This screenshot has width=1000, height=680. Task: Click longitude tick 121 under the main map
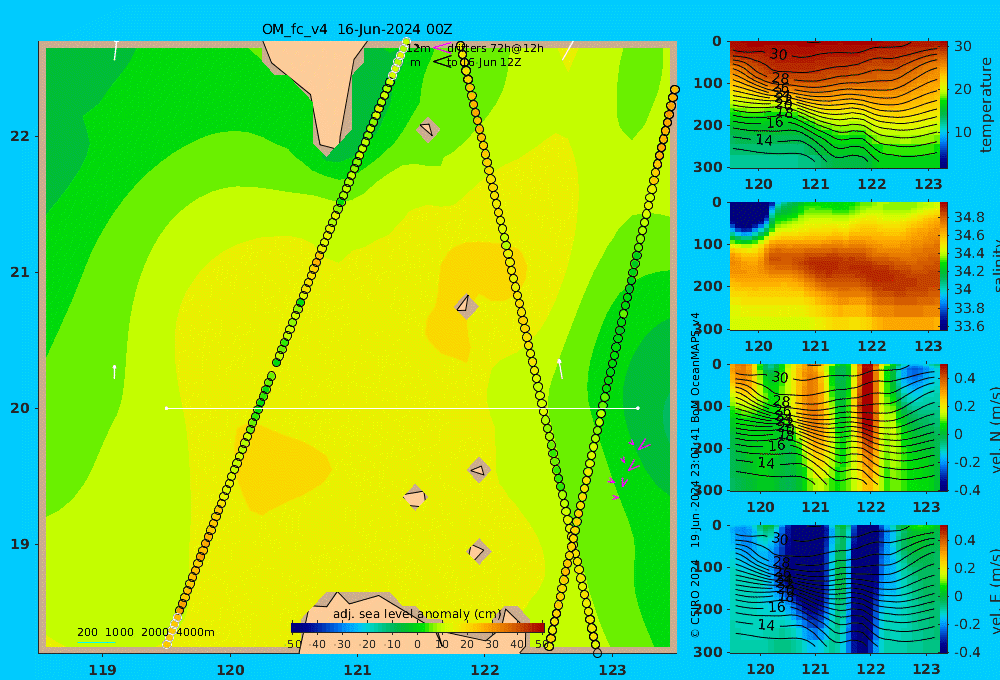coord(357,670)
